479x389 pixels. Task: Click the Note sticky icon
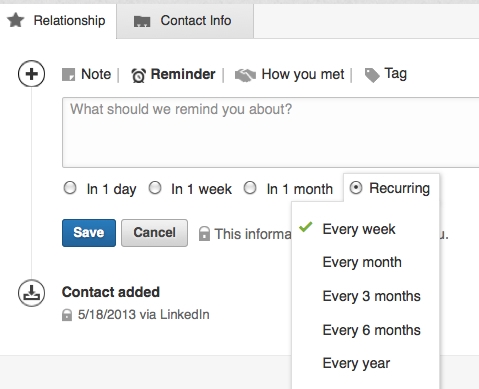(x=69, y=74)
